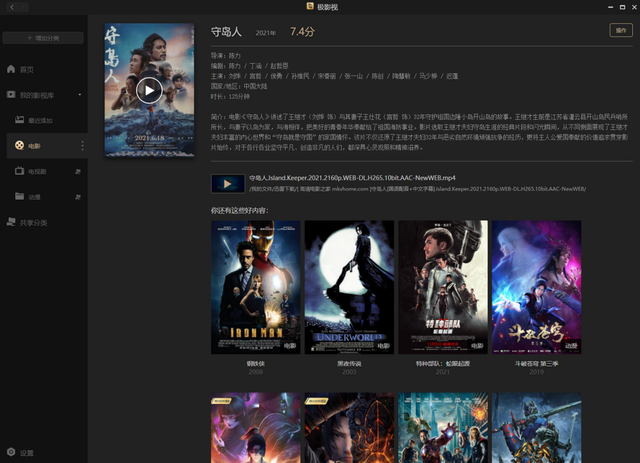The height and width of the screenshot is (463, 640).
Task: Minimize the 极影视 window
Action: pyautogui.click(x=610, y=7)
